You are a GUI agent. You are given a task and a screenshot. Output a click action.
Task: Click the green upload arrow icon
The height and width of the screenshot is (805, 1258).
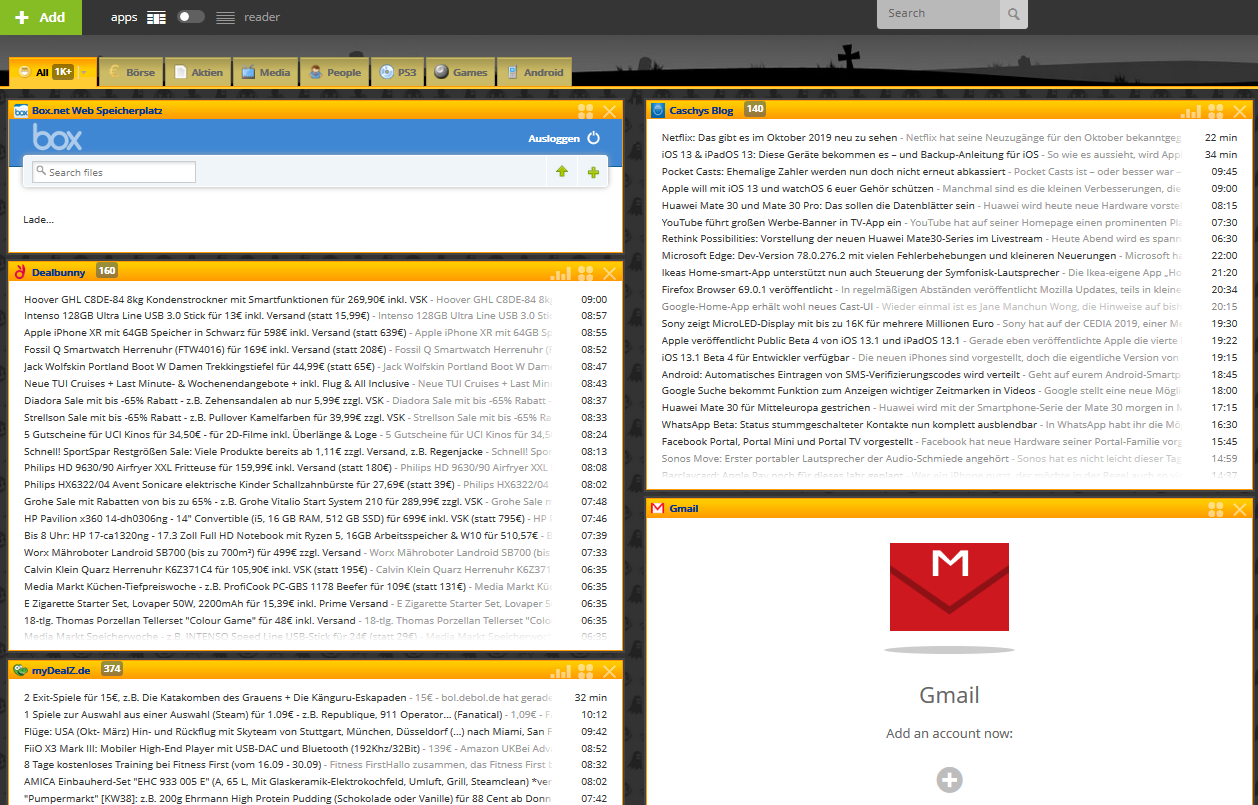coord(562,172)
